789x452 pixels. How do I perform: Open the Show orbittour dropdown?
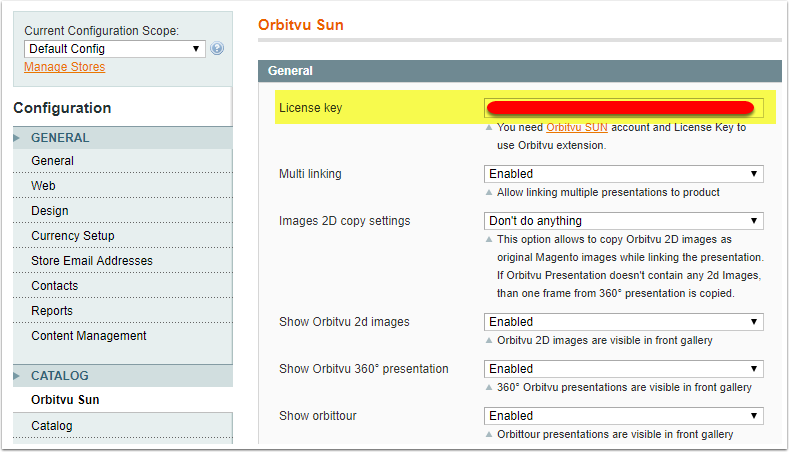pos(623,416)
